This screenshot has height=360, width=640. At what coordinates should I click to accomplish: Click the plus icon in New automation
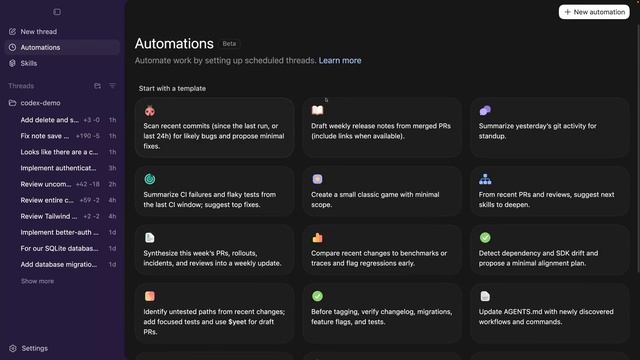(567, 12)
